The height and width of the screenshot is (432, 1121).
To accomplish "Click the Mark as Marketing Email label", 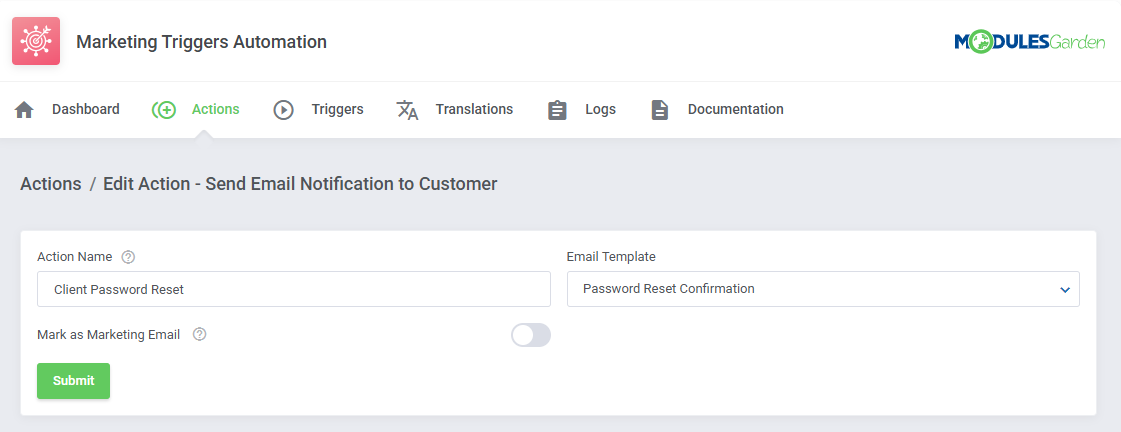I will coord(109,334).
